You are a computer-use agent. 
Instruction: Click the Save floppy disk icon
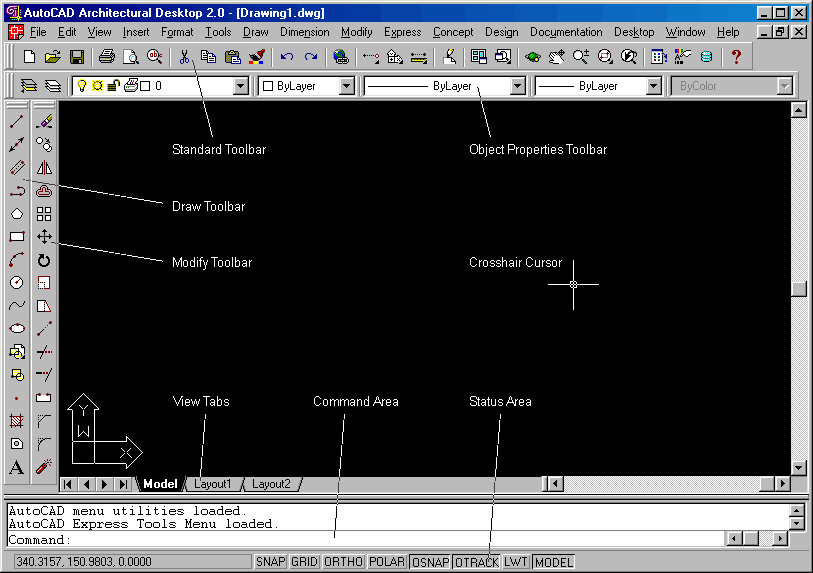(77, 57)
